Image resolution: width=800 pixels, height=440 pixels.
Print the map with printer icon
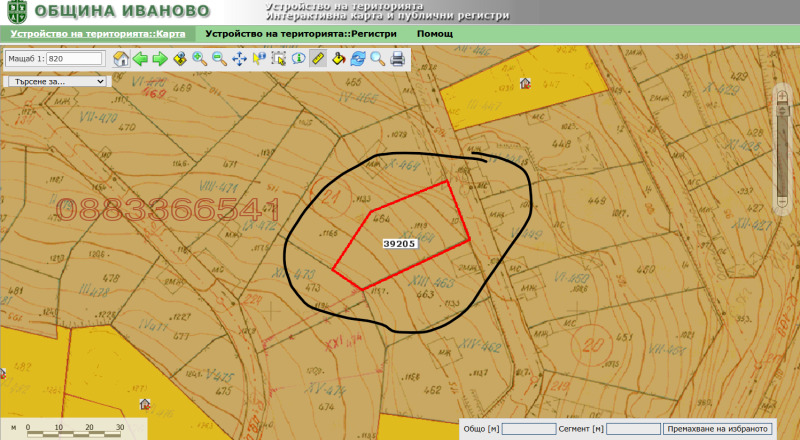pyautogui.click(x=397, y=59)
